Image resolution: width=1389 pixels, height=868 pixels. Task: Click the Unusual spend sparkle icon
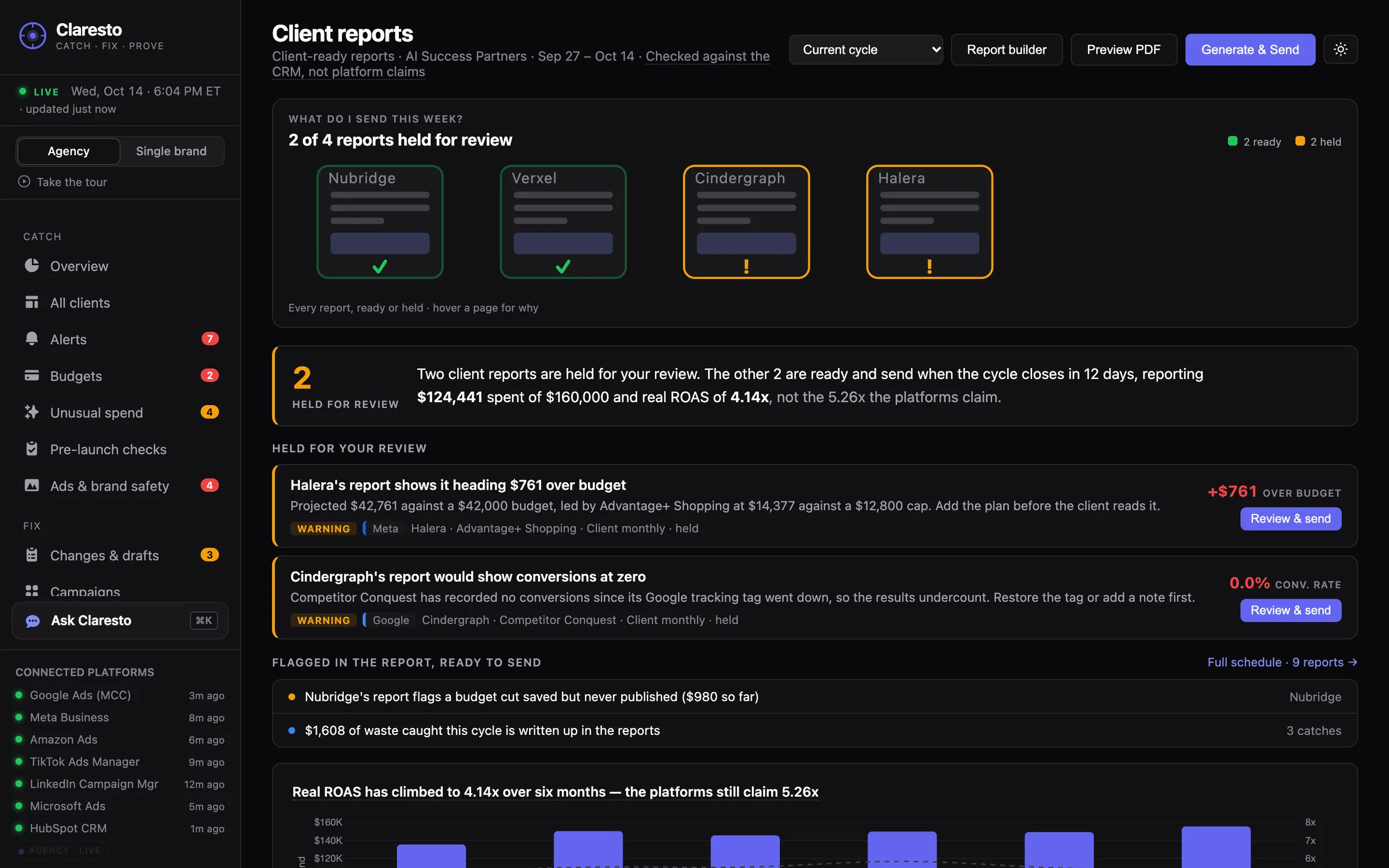tap(32, 412)
